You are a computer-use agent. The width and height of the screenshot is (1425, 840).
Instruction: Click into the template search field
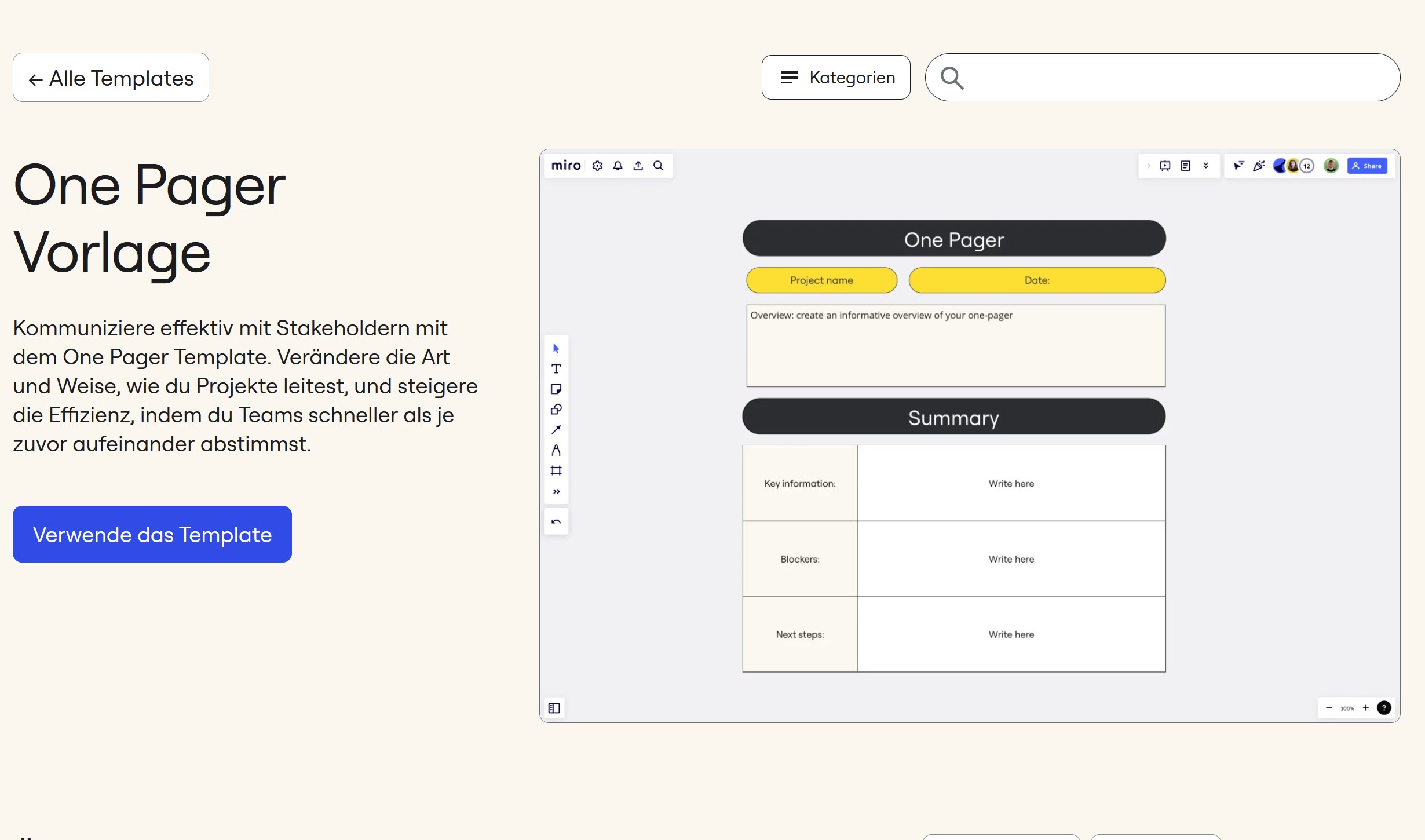coord(1163,78)
